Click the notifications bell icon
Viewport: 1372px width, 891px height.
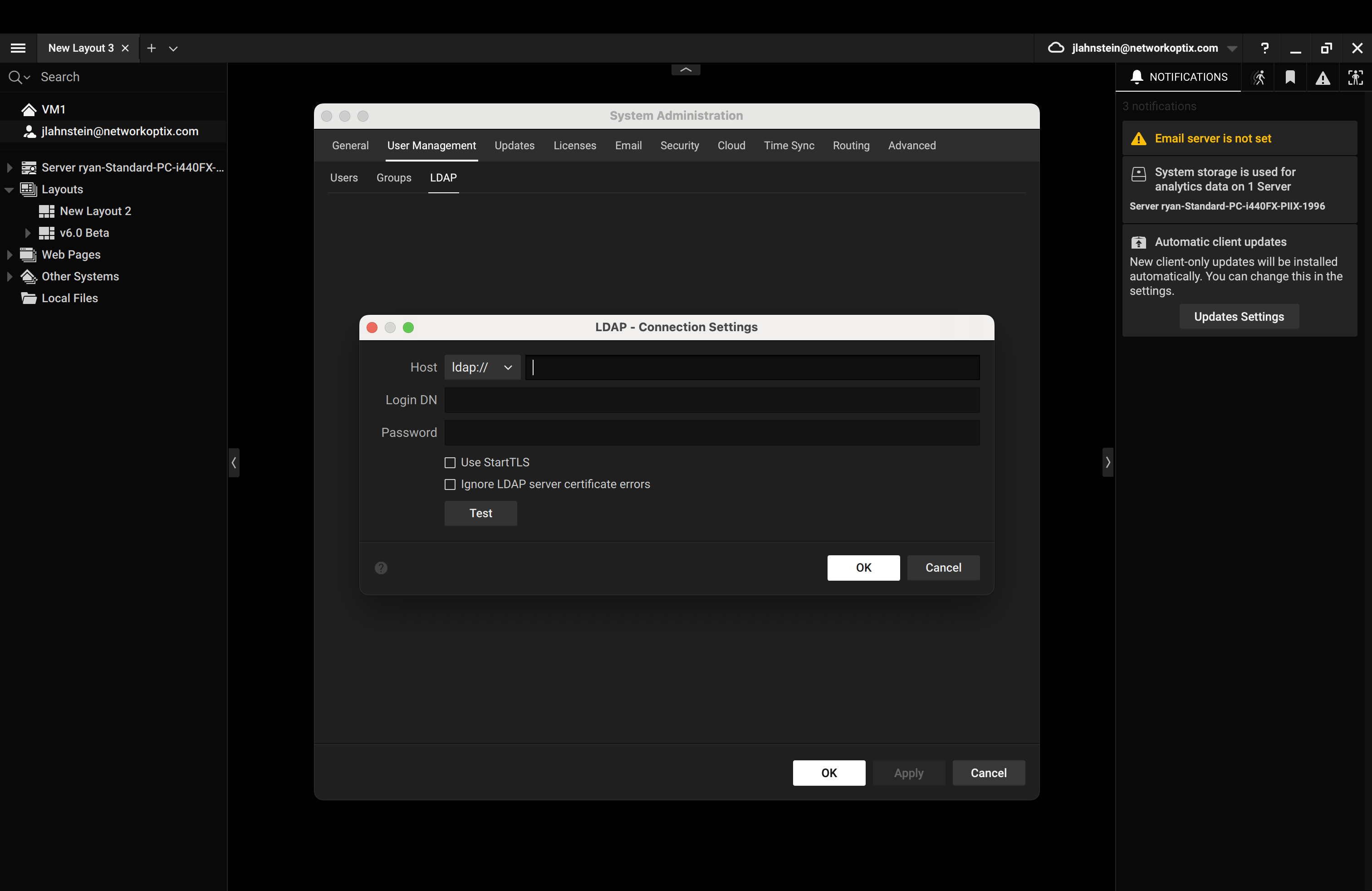pyautogui.click(x=1136, y=77)
